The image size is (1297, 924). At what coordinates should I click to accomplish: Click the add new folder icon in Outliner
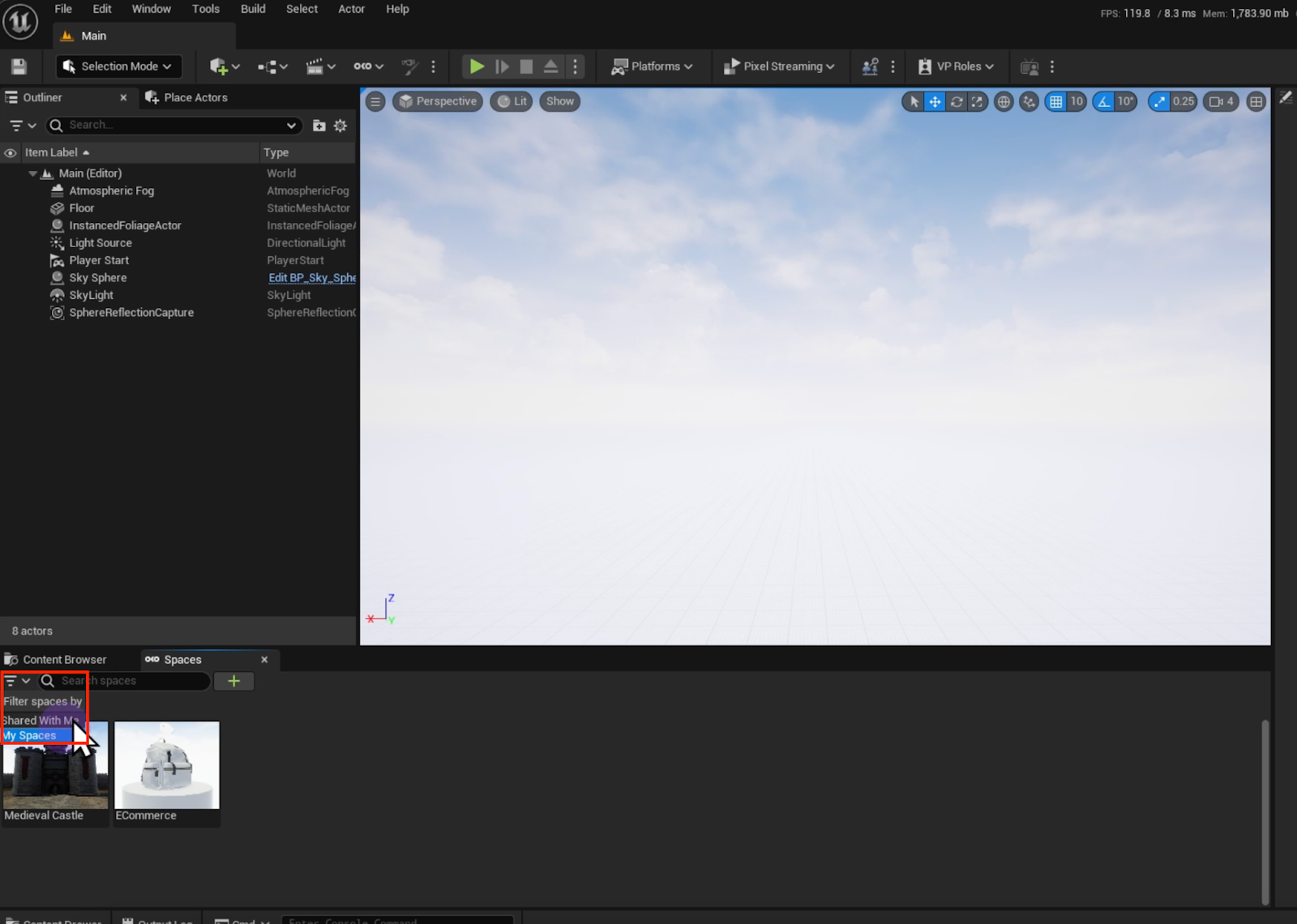[x=319, y=126]
